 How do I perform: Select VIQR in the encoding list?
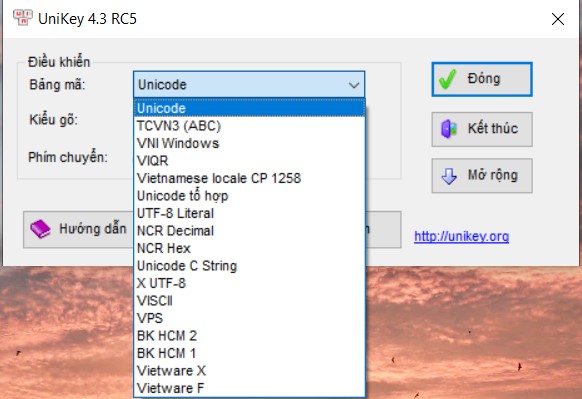point(249,161)
